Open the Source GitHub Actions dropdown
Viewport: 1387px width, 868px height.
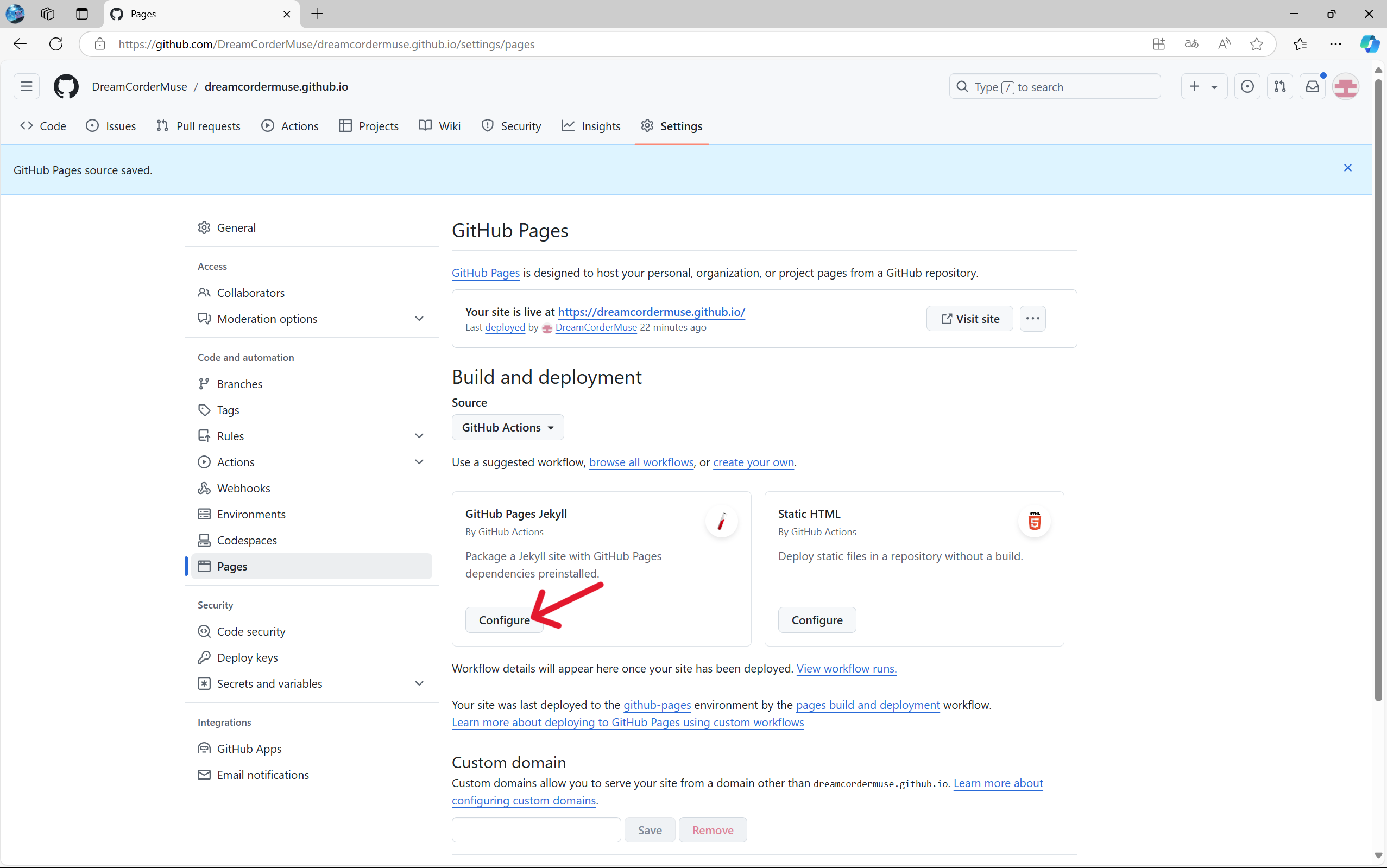point(508,428)
